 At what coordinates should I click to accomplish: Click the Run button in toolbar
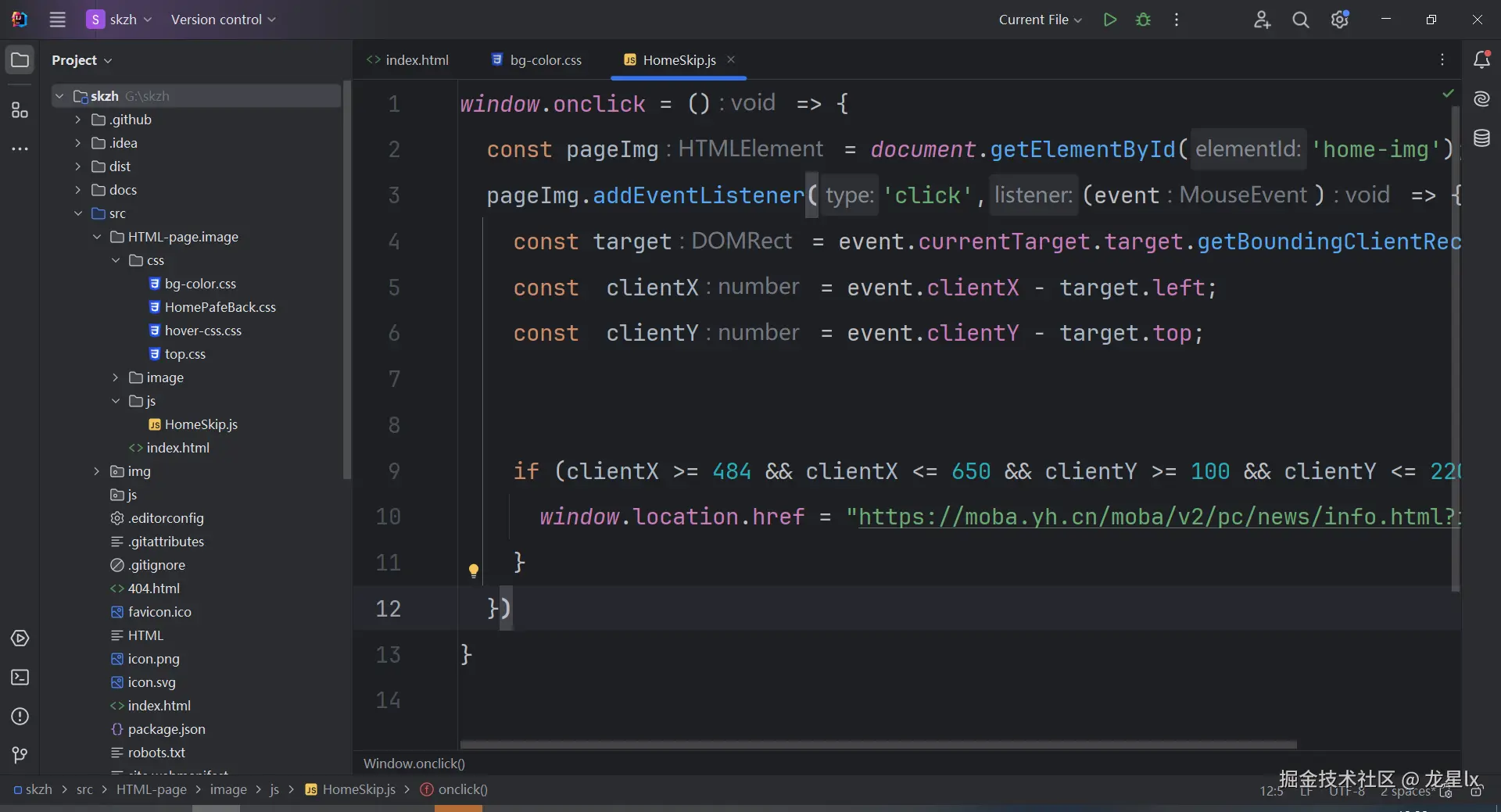pyautogui.click(x=1109, y=20)
